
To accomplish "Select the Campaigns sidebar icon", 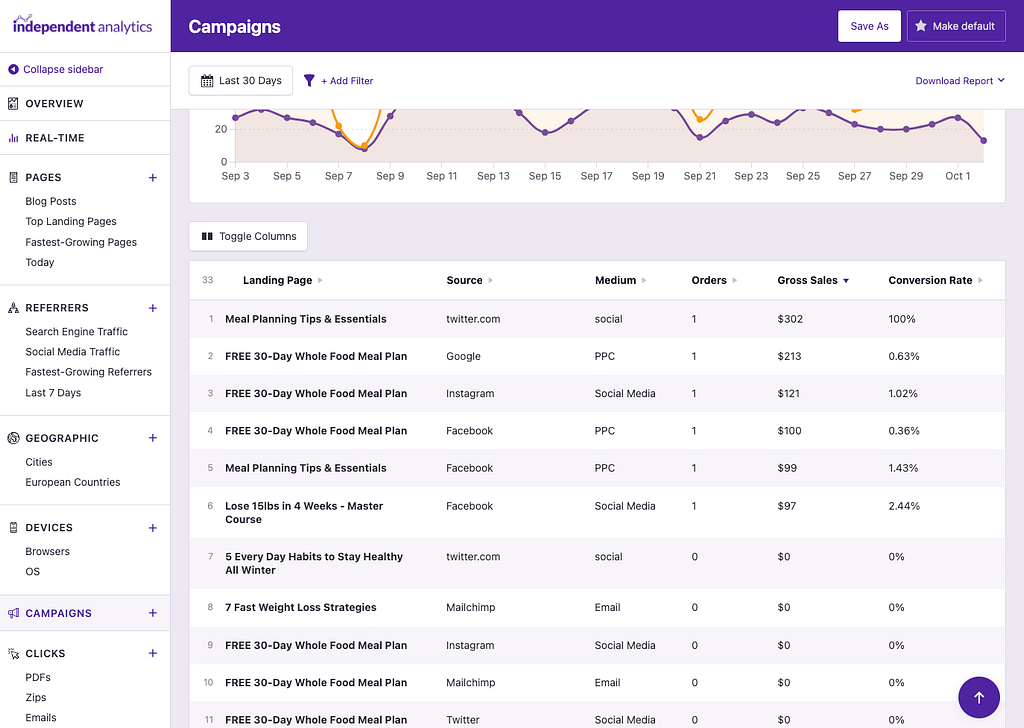I will coord(15,612).
